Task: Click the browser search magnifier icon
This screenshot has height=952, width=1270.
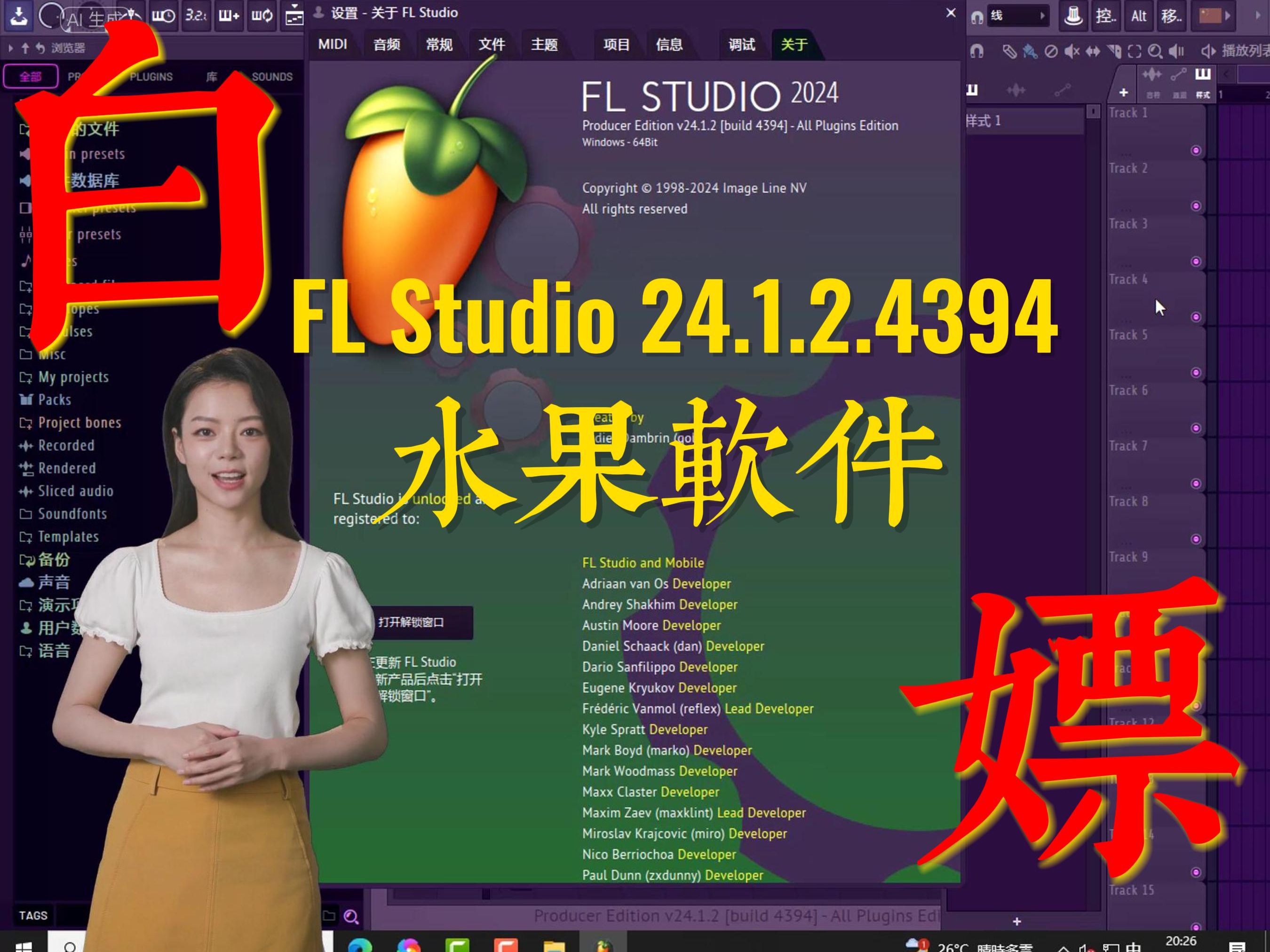Action: 351,916
